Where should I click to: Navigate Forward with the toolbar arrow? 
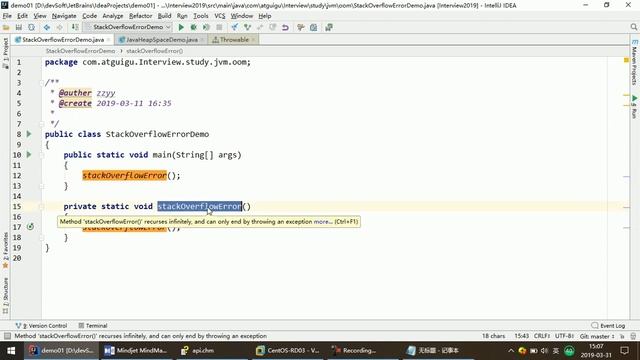pyautogui.click(x=60, y=27)
